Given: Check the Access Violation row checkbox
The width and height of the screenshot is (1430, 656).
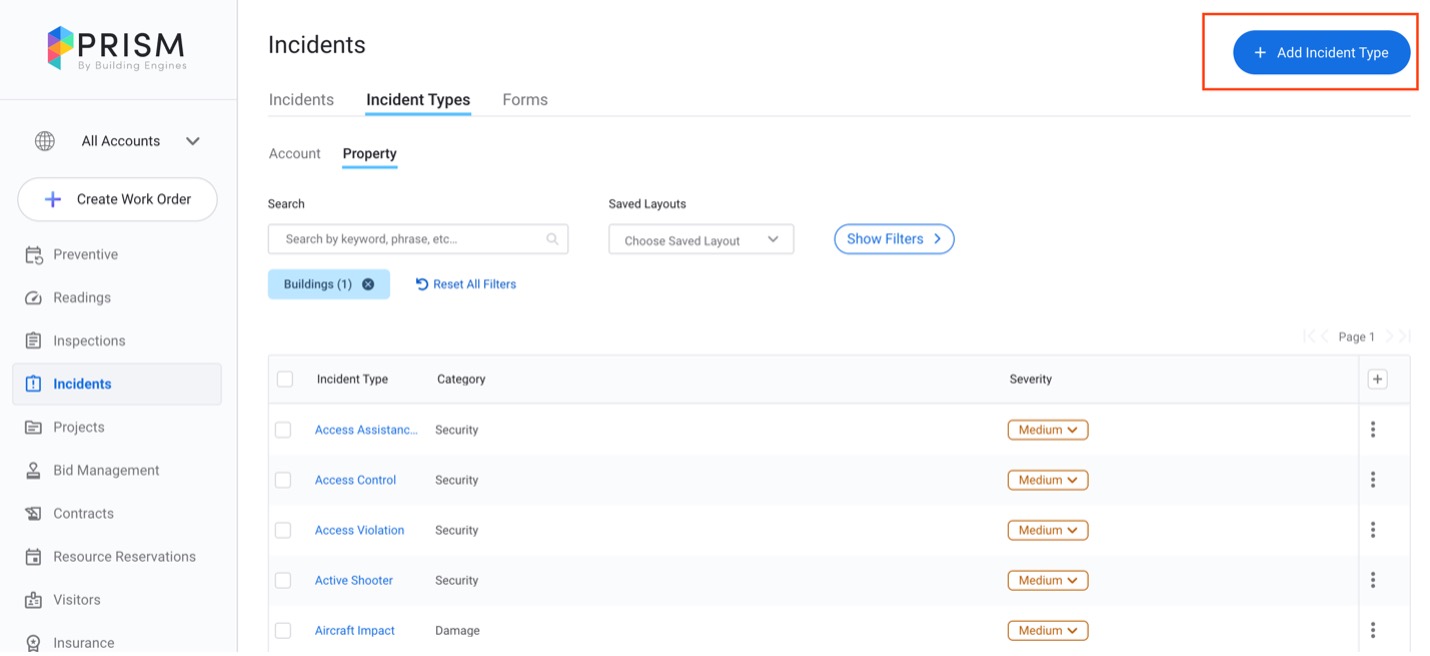Looking at the screenshot, I should [283, 530].
